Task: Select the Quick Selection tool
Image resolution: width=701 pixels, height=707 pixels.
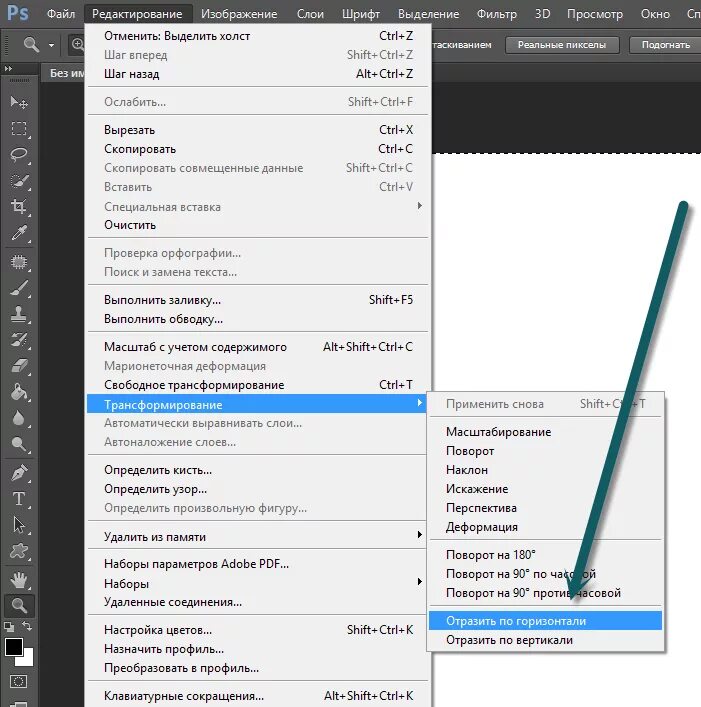Action: click(18, 181)
